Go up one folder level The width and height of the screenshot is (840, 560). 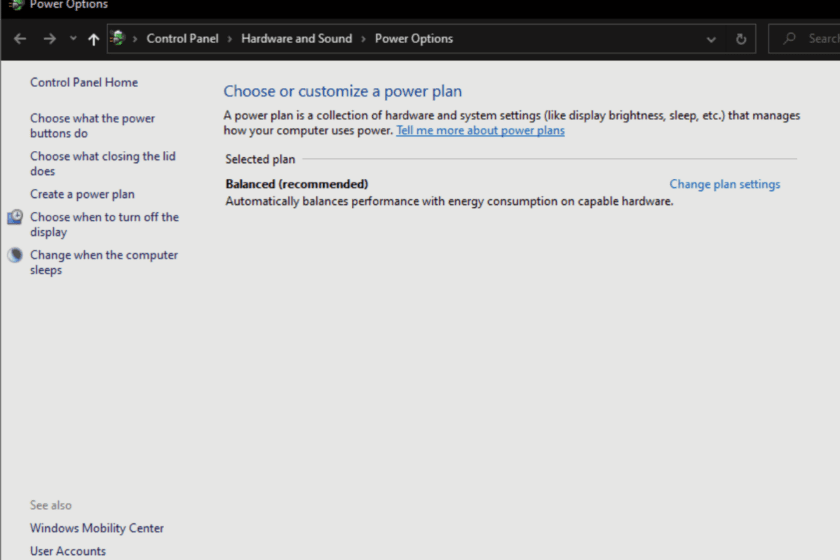(x=93, y=39)
